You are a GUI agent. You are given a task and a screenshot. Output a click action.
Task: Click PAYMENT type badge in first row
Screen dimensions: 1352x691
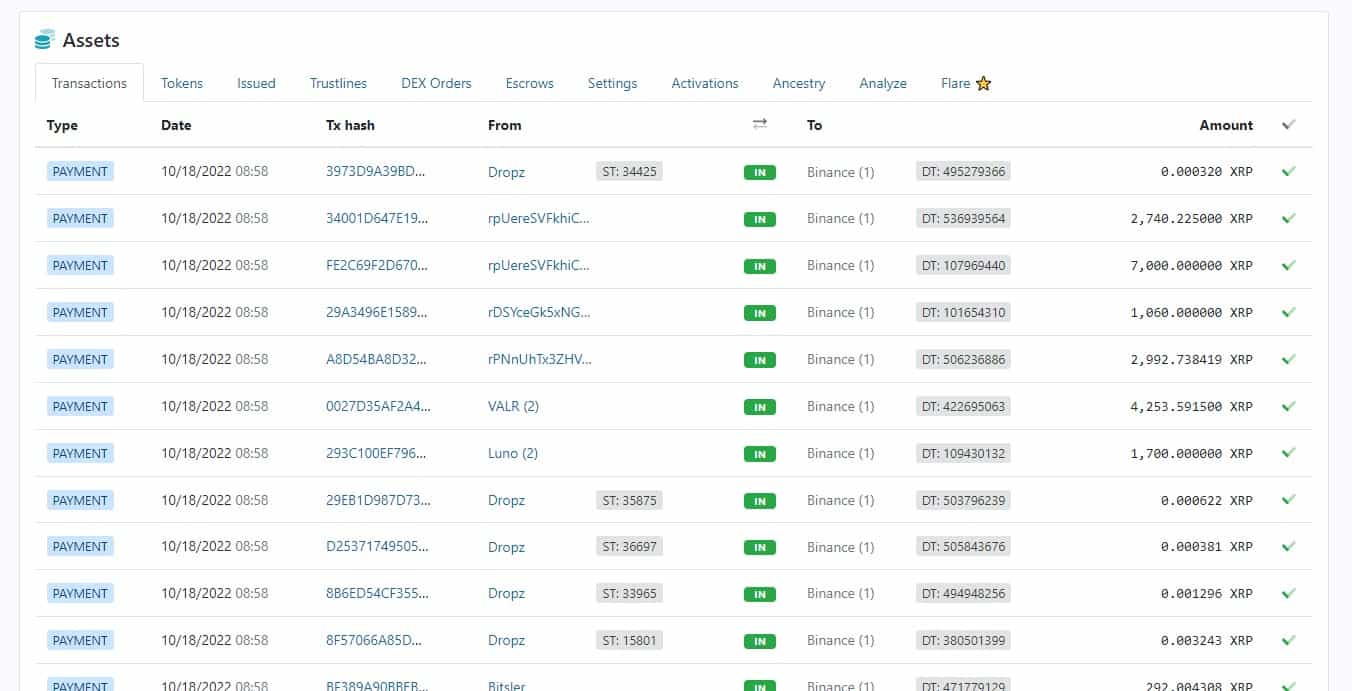coord(80,171)
